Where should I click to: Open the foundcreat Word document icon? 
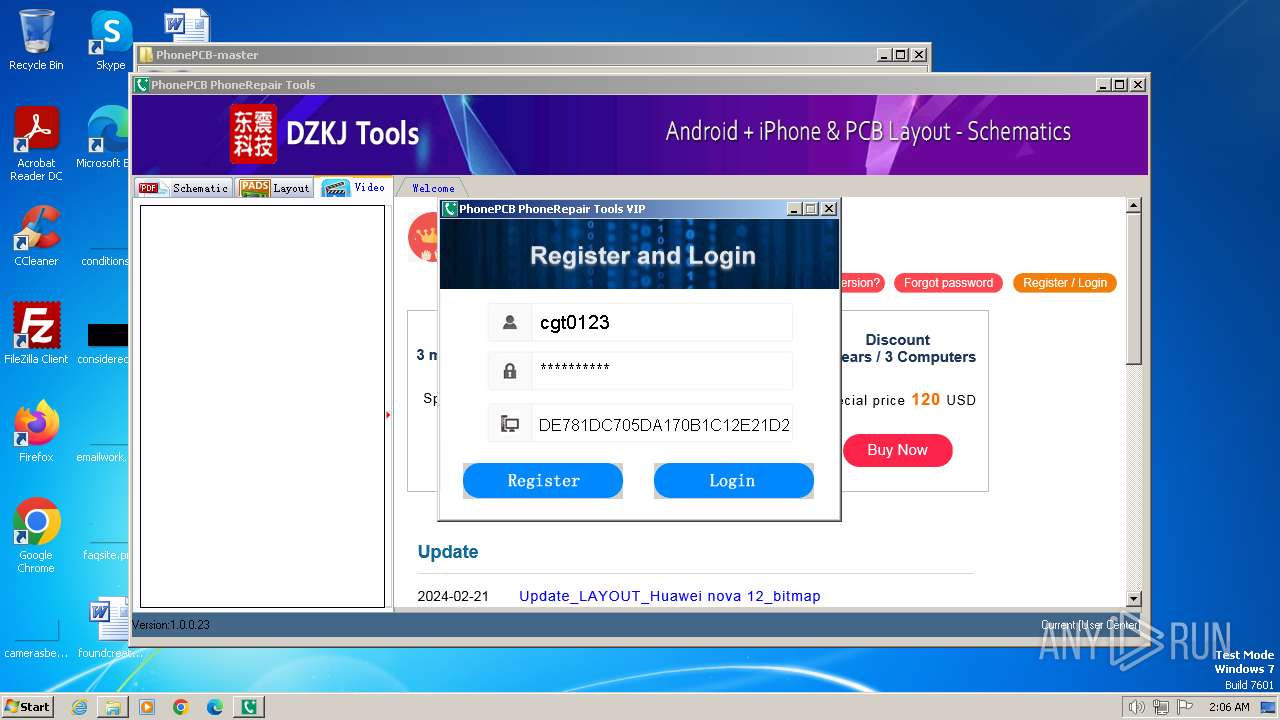pos(110,627)
